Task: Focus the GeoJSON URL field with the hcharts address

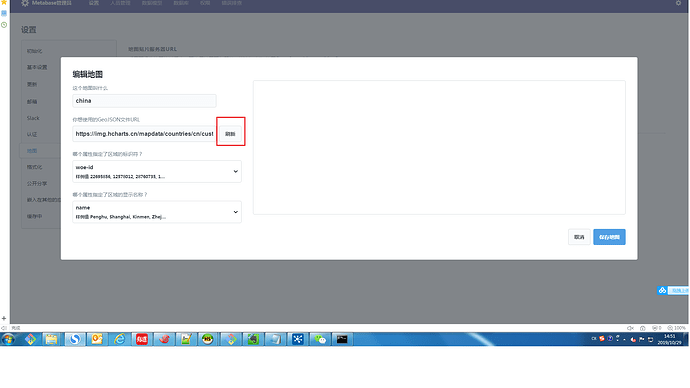Action: pos(144,134)
